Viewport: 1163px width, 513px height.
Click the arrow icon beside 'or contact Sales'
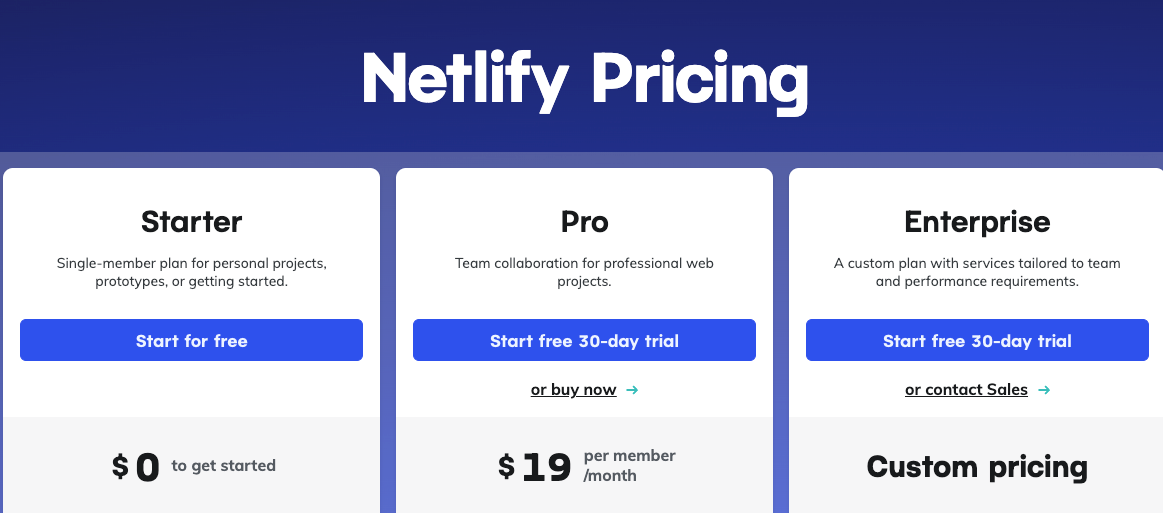coord(1044,390)
